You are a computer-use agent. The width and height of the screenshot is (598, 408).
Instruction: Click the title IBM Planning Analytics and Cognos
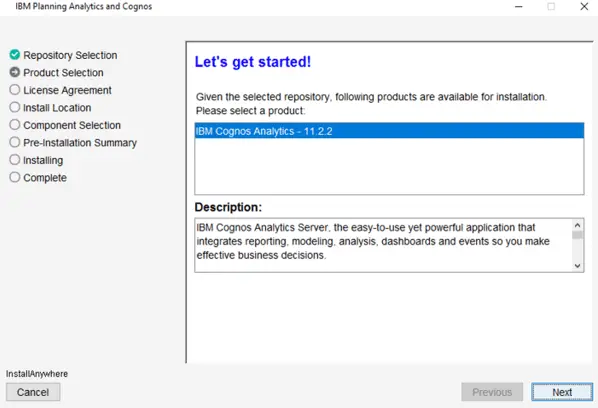click(84, 6)
